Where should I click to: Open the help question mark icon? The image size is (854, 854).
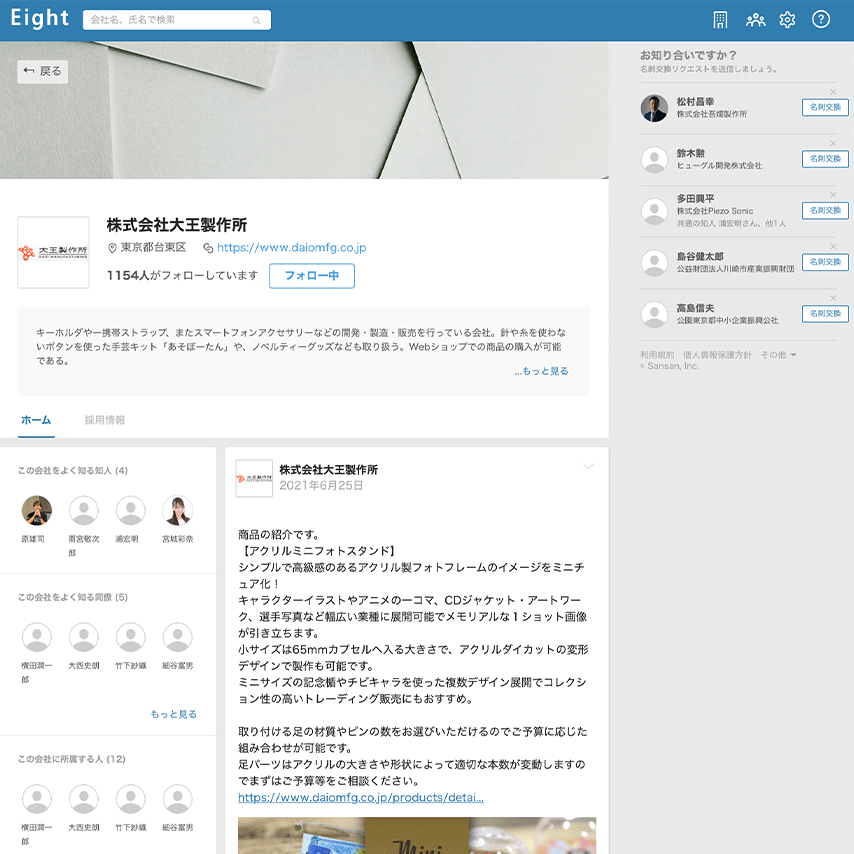[x=821, y=20]
